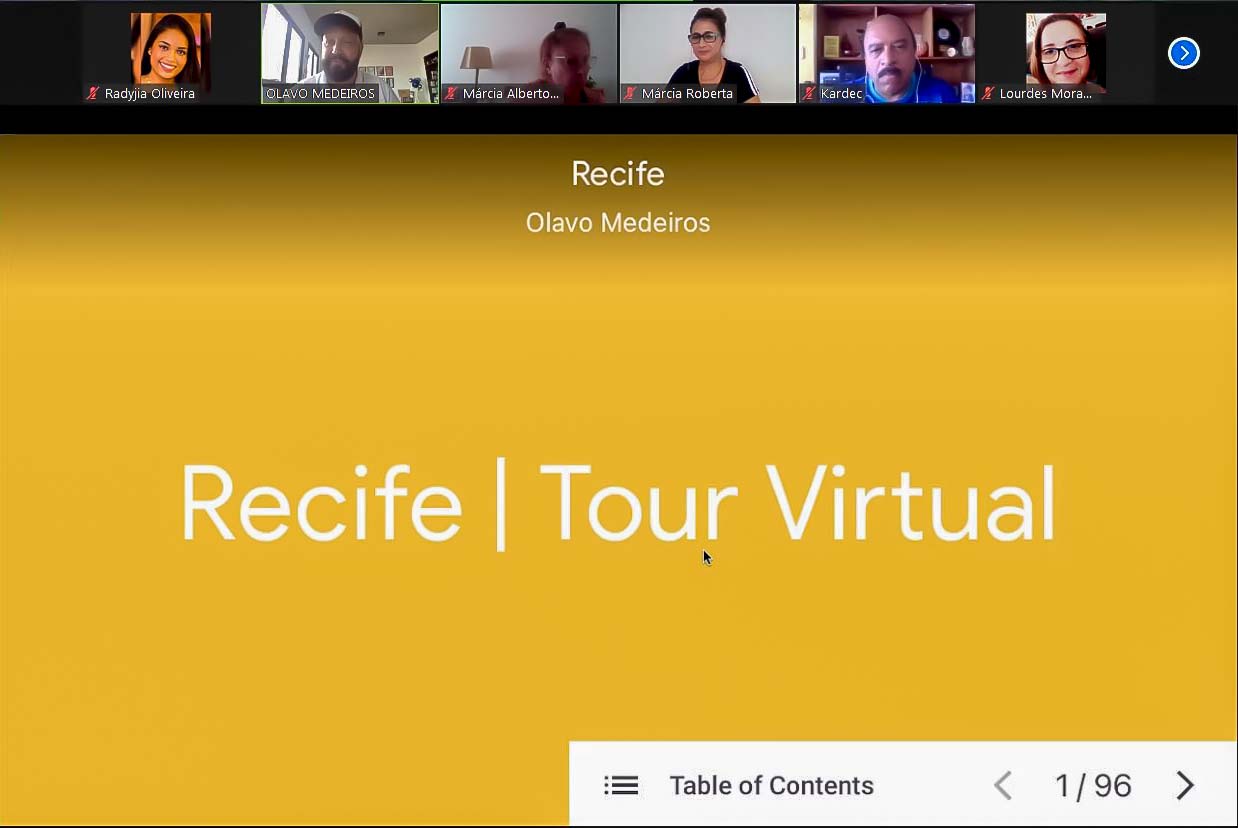Click Radyjia Oliveira's muted microphone icon
This screenshot has width=1238, height=828.
(x=94, y=94)
